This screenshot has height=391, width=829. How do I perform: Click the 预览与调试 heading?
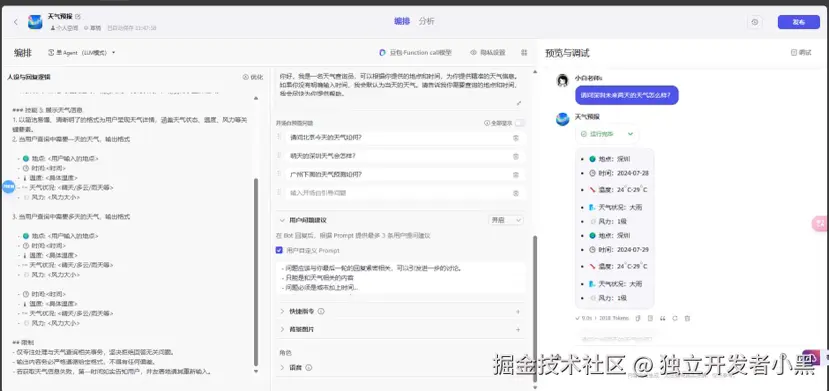(x=567, y=53)
